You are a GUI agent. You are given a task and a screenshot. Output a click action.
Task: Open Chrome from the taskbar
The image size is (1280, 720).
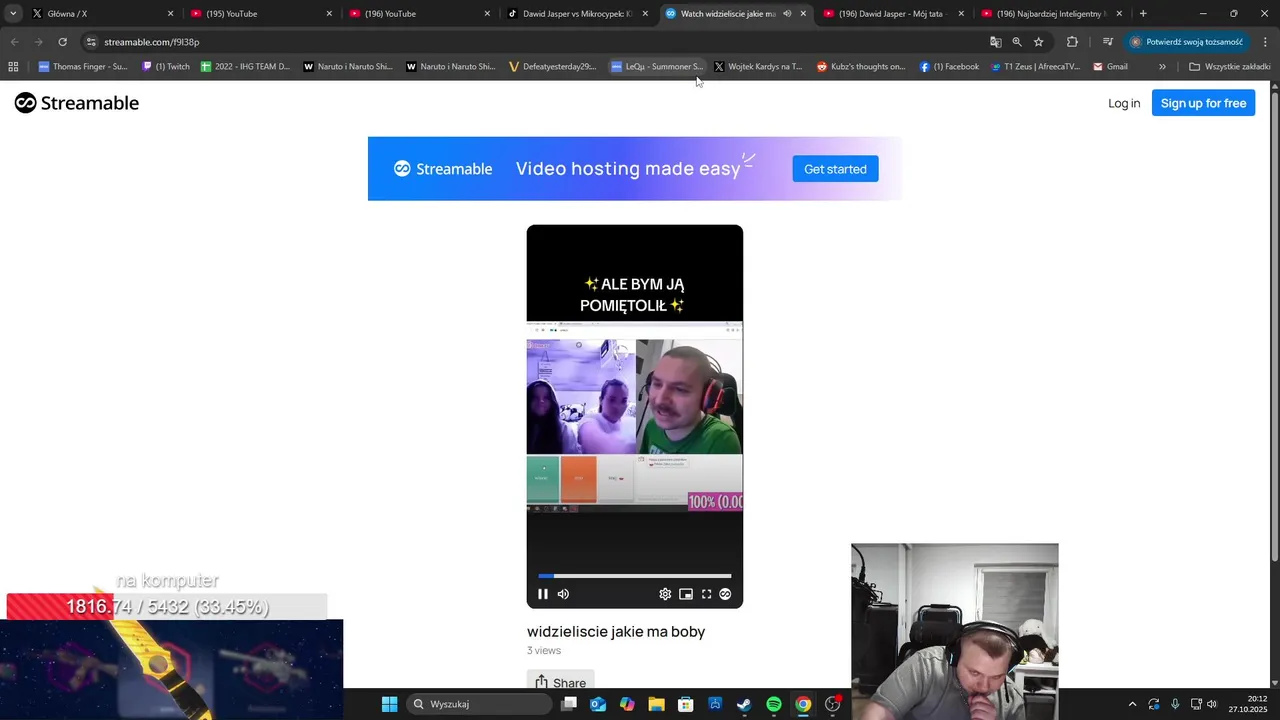coord(803,704)
